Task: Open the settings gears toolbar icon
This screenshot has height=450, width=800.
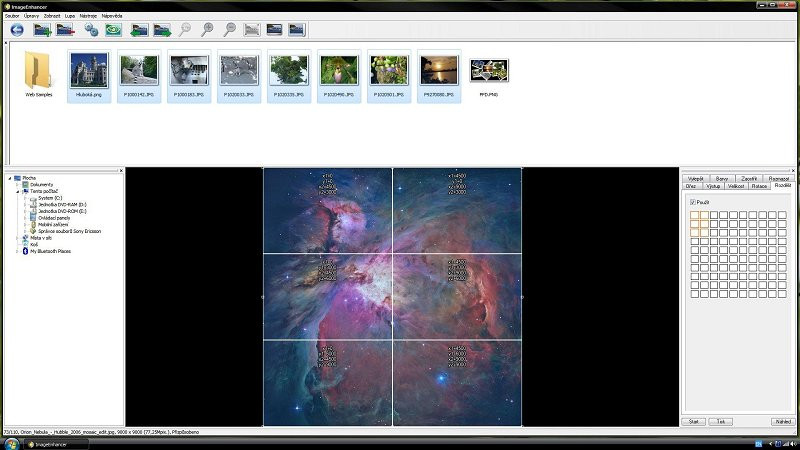Action: tap(91, 30)
